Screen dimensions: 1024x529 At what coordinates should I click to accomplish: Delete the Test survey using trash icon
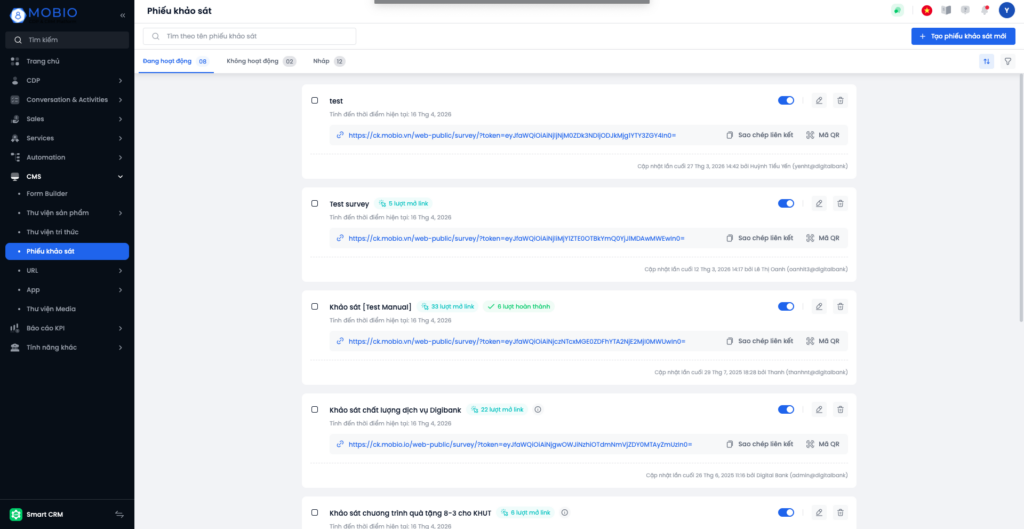click(x=840, y=203)
